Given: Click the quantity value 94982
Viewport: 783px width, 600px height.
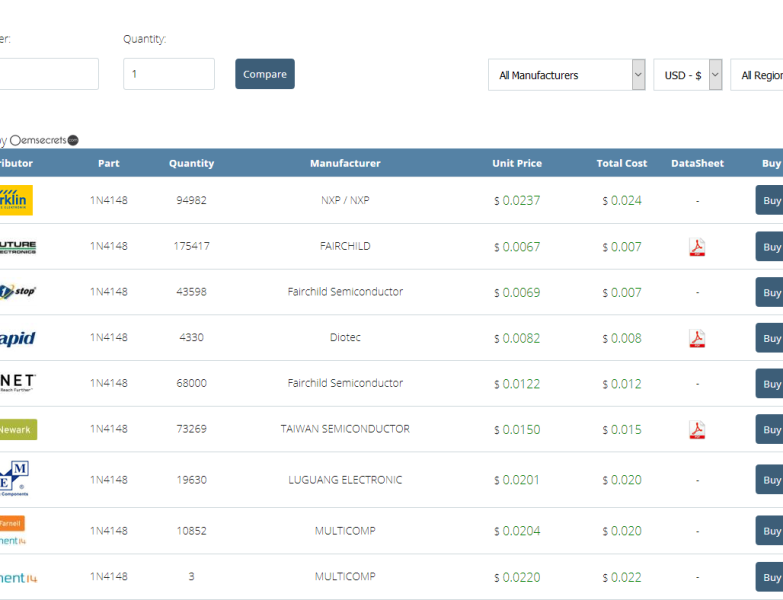Looking at the screenshot, I should point(191,200).
